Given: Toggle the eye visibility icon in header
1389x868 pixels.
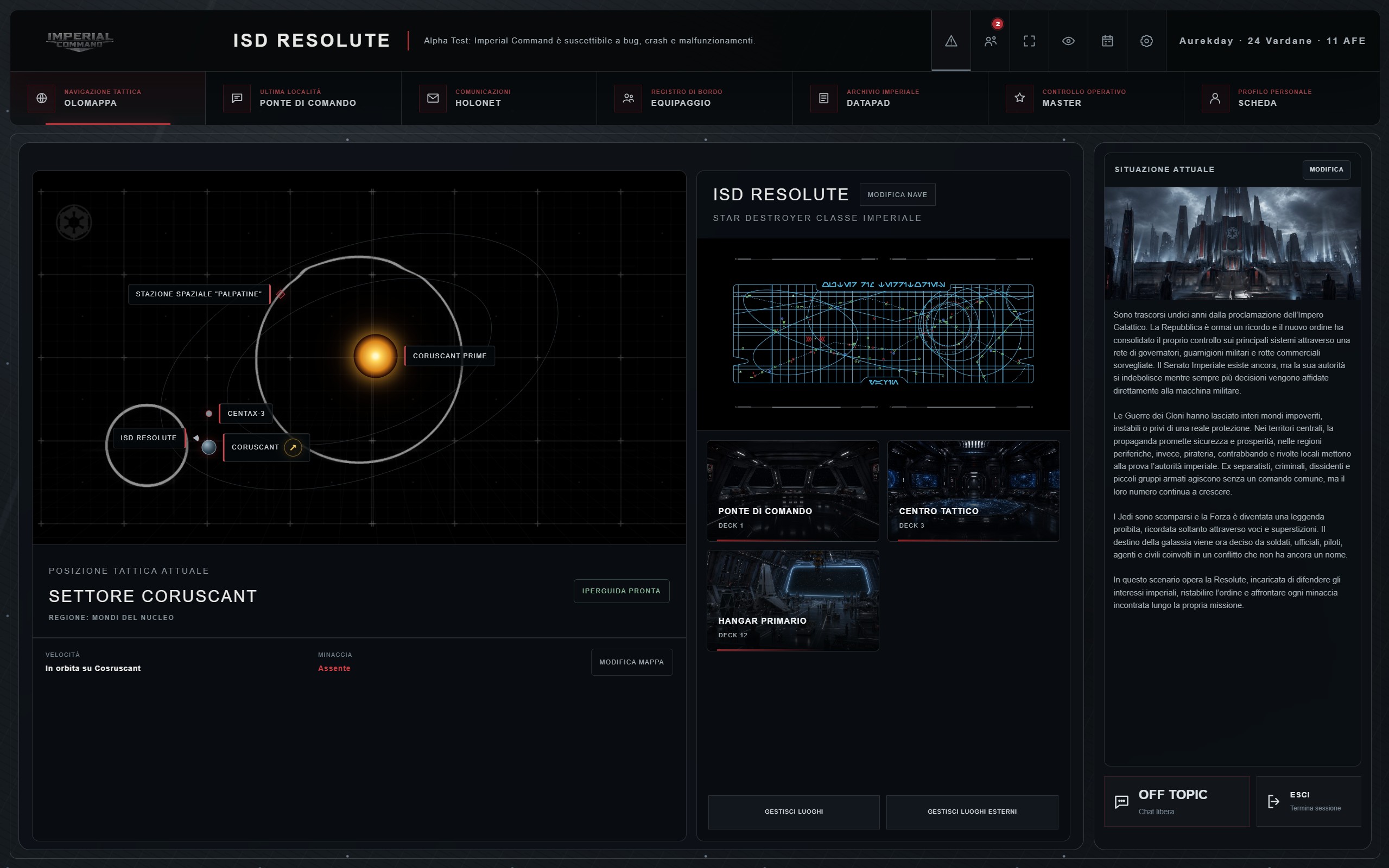Looking at the screenshot, I should tap(1068, 41).
